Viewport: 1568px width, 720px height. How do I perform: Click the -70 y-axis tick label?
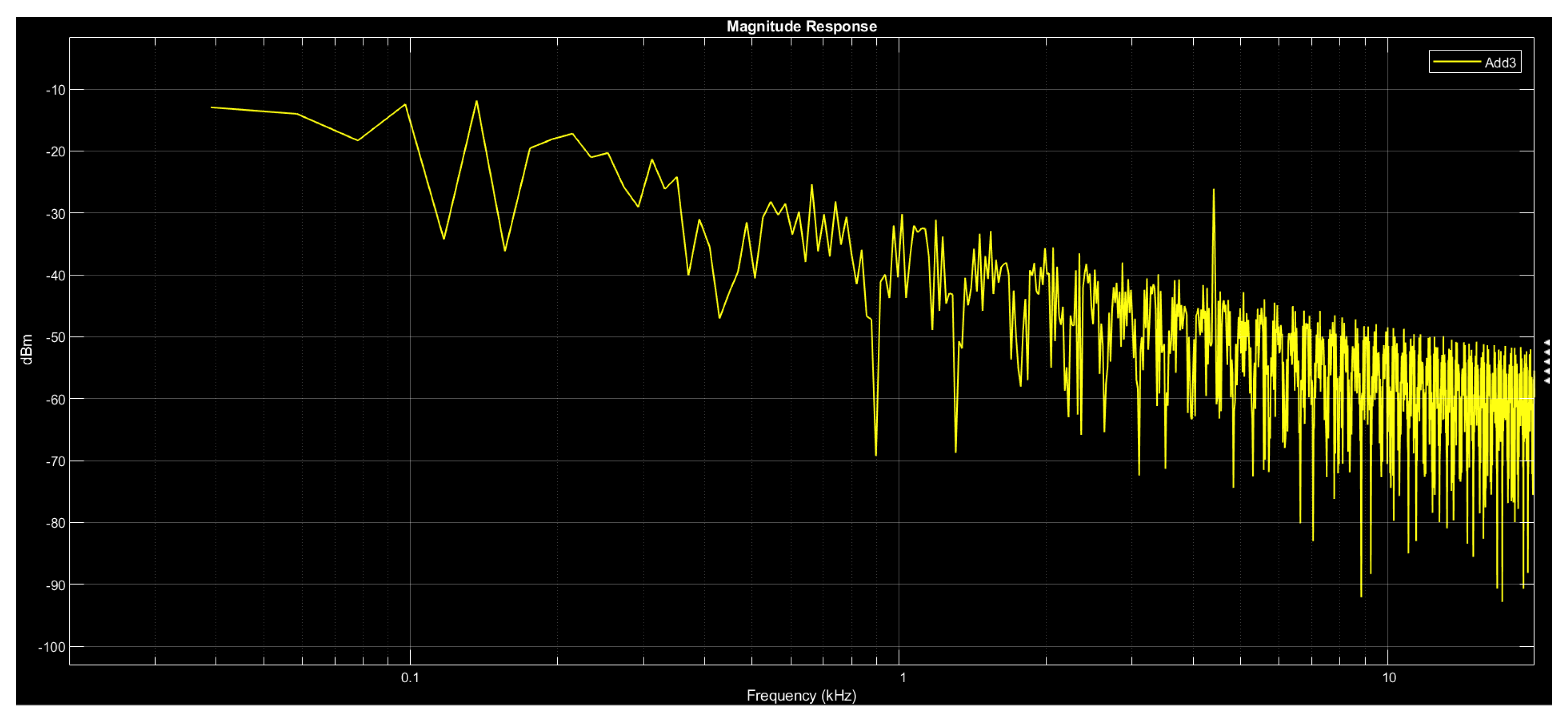coord(56,461)
